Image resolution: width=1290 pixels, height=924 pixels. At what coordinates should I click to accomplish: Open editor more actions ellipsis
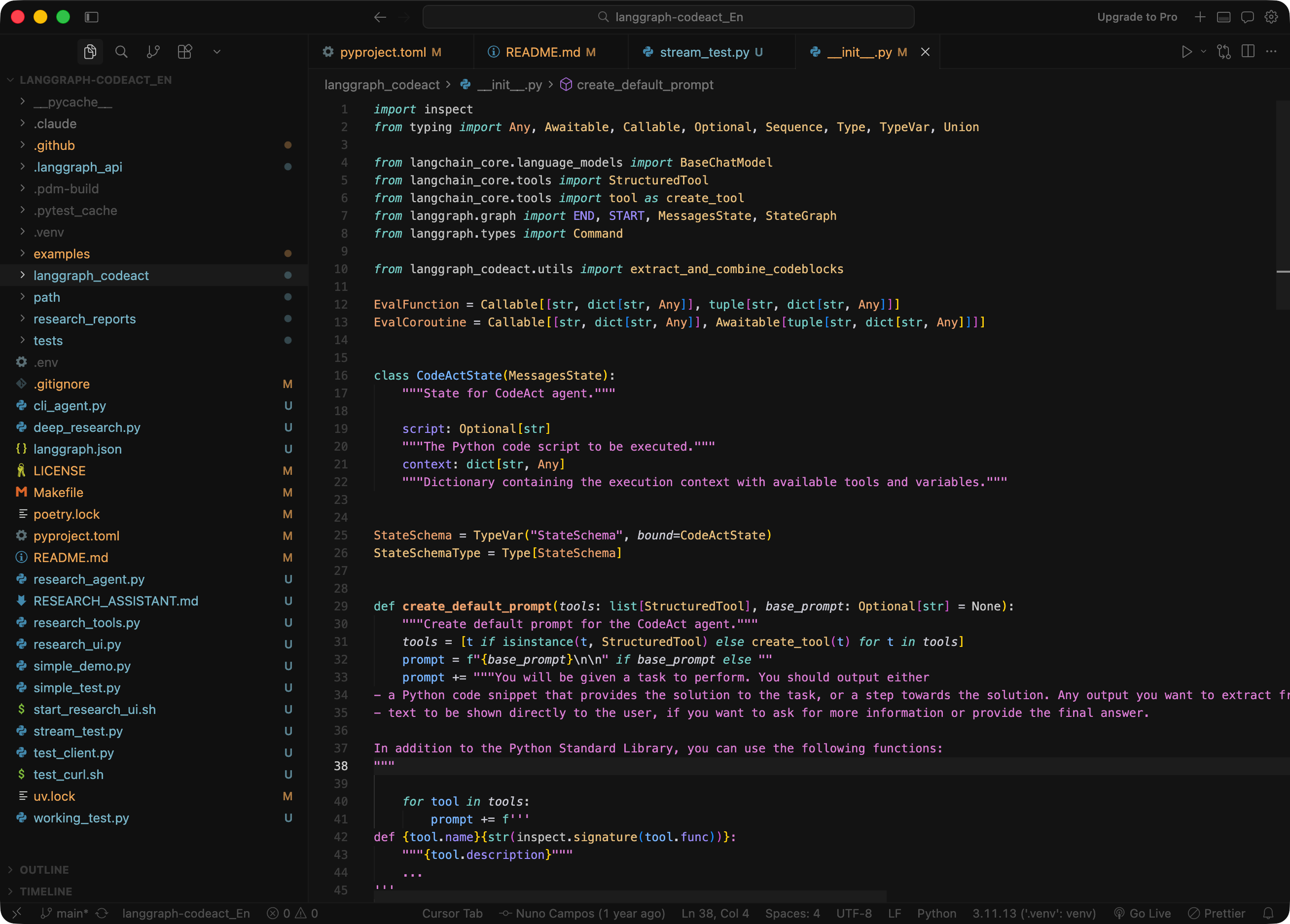(x=1271, y=52)
